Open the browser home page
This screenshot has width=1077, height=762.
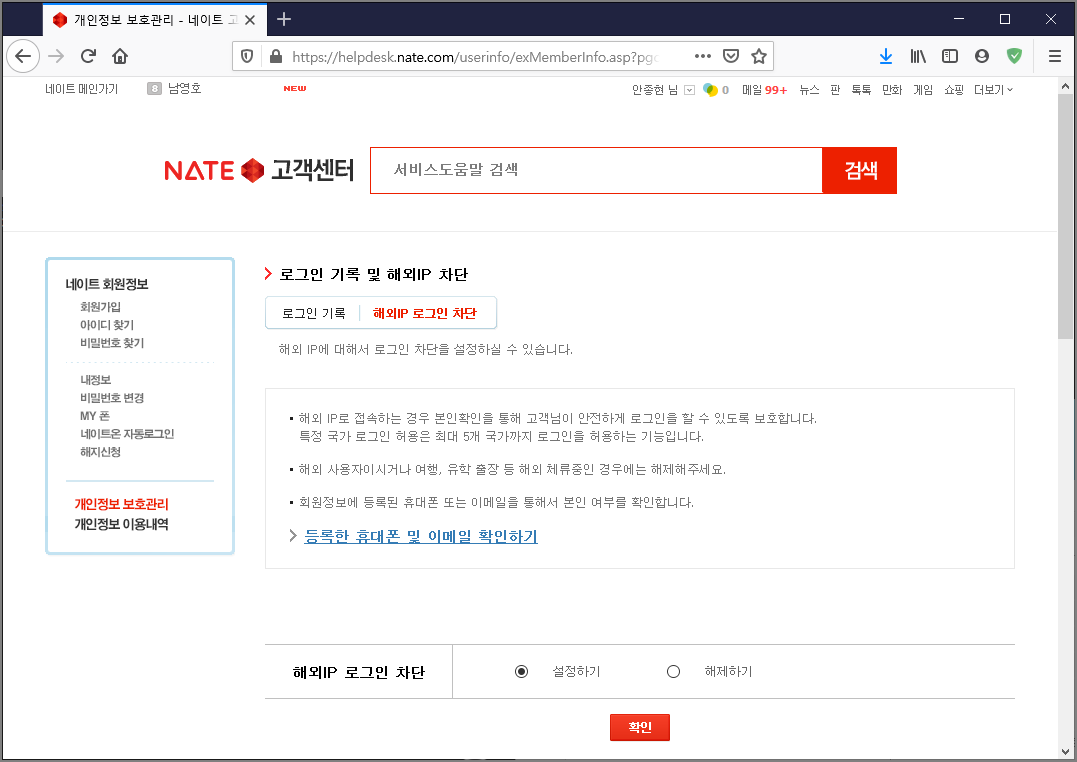pos(120,56)
